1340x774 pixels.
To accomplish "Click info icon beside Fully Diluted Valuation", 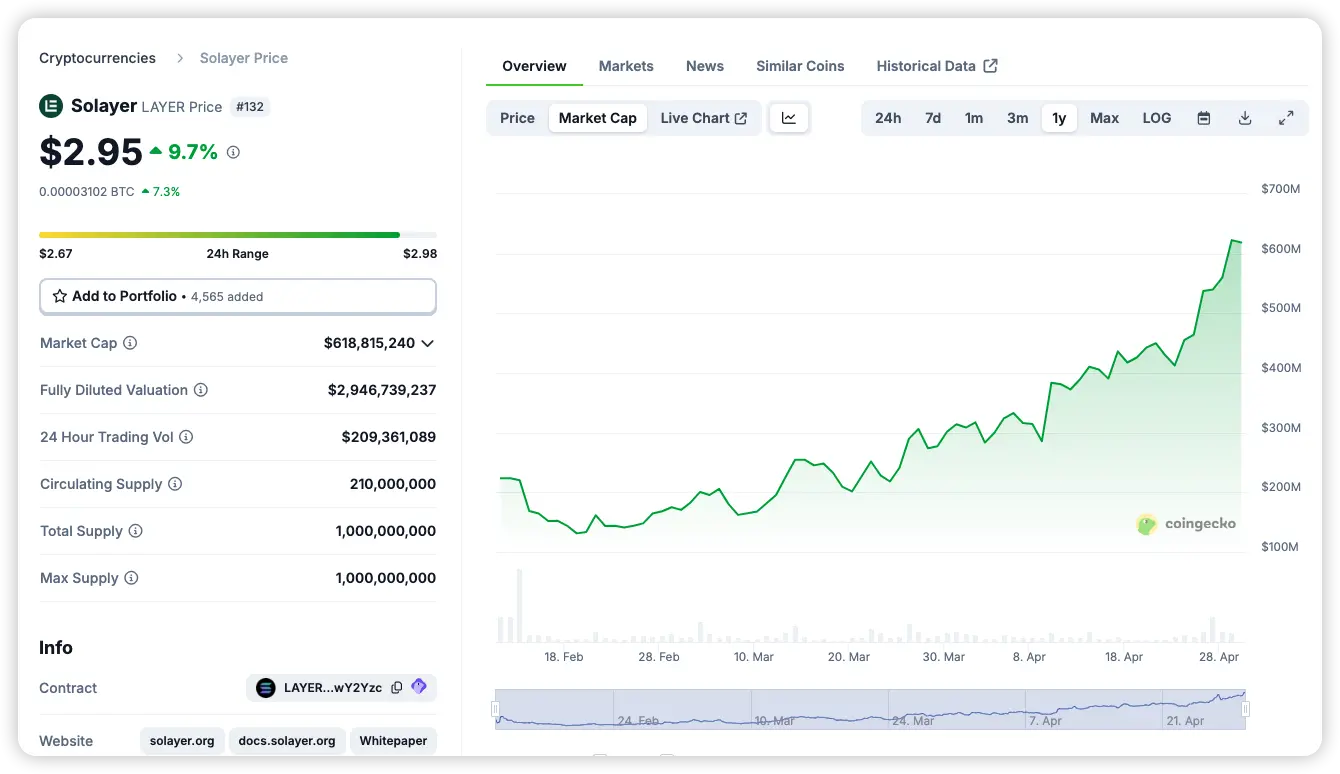I will tap(201, 390).
